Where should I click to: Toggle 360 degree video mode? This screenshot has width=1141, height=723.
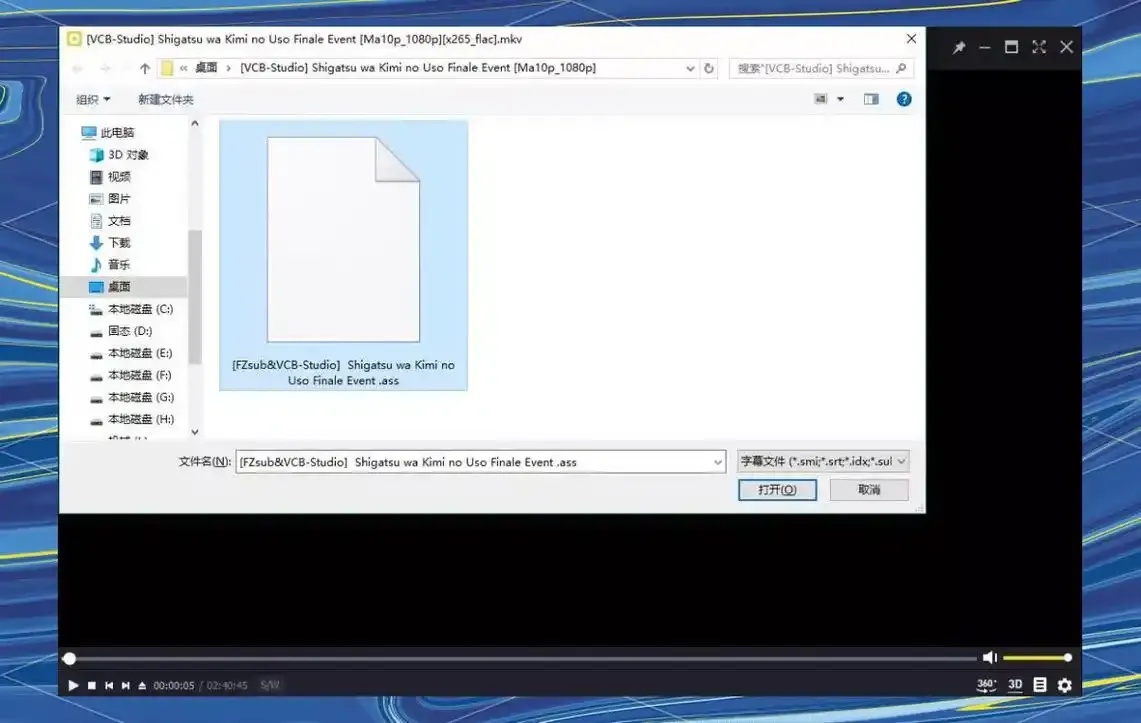click(986, 685)
